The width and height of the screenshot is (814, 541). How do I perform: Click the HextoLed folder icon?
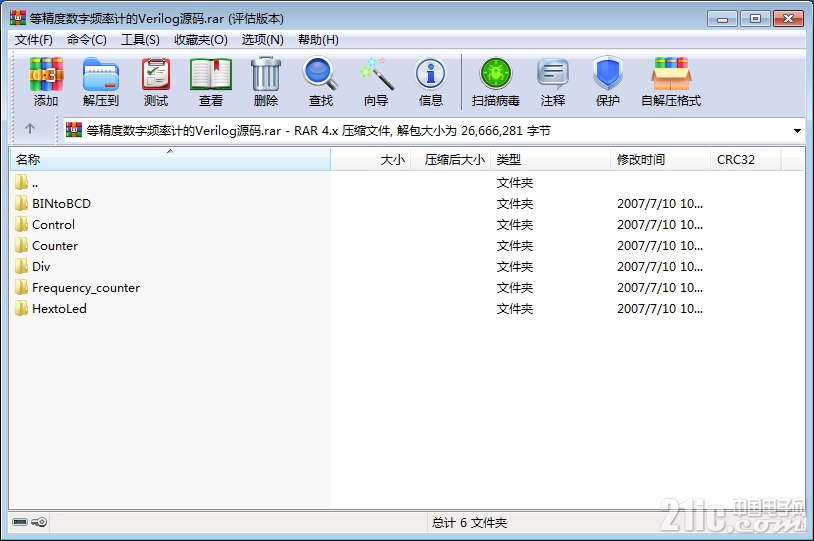21,308
